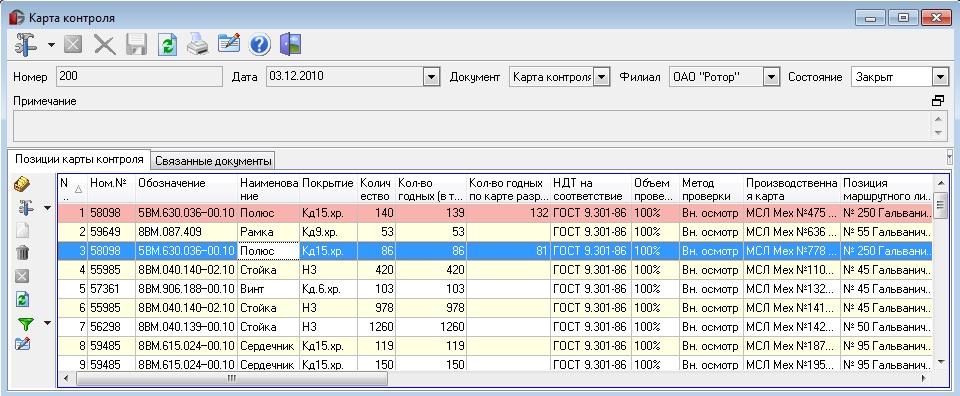Open the dropdown arrow beside the filter icon
960x396 pixels.
tap(47, 323)
